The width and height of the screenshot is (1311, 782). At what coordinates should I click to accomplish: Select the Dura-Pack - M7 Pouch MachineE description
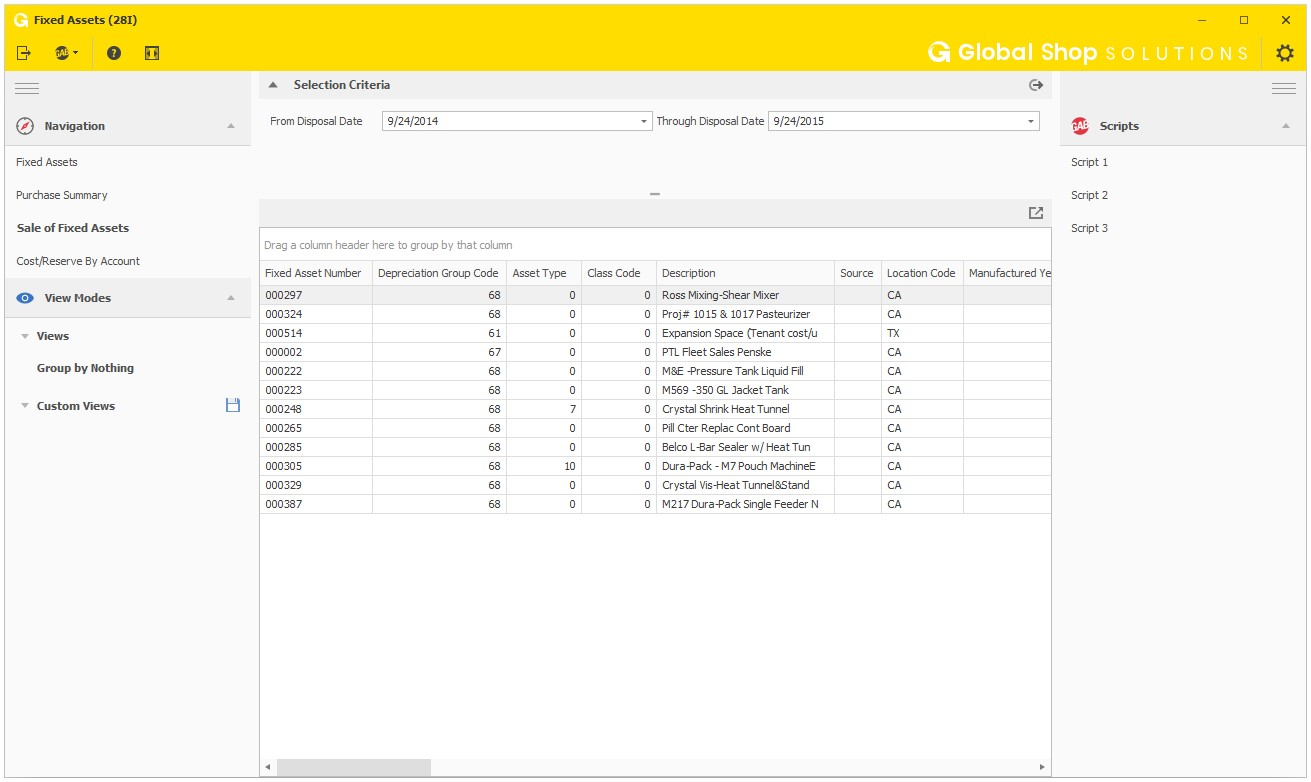745,466
